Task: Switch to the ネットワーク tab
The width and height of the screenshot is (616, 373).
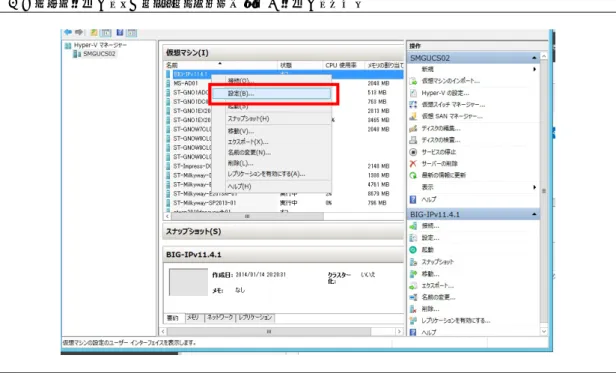Action: click(220, 318)
